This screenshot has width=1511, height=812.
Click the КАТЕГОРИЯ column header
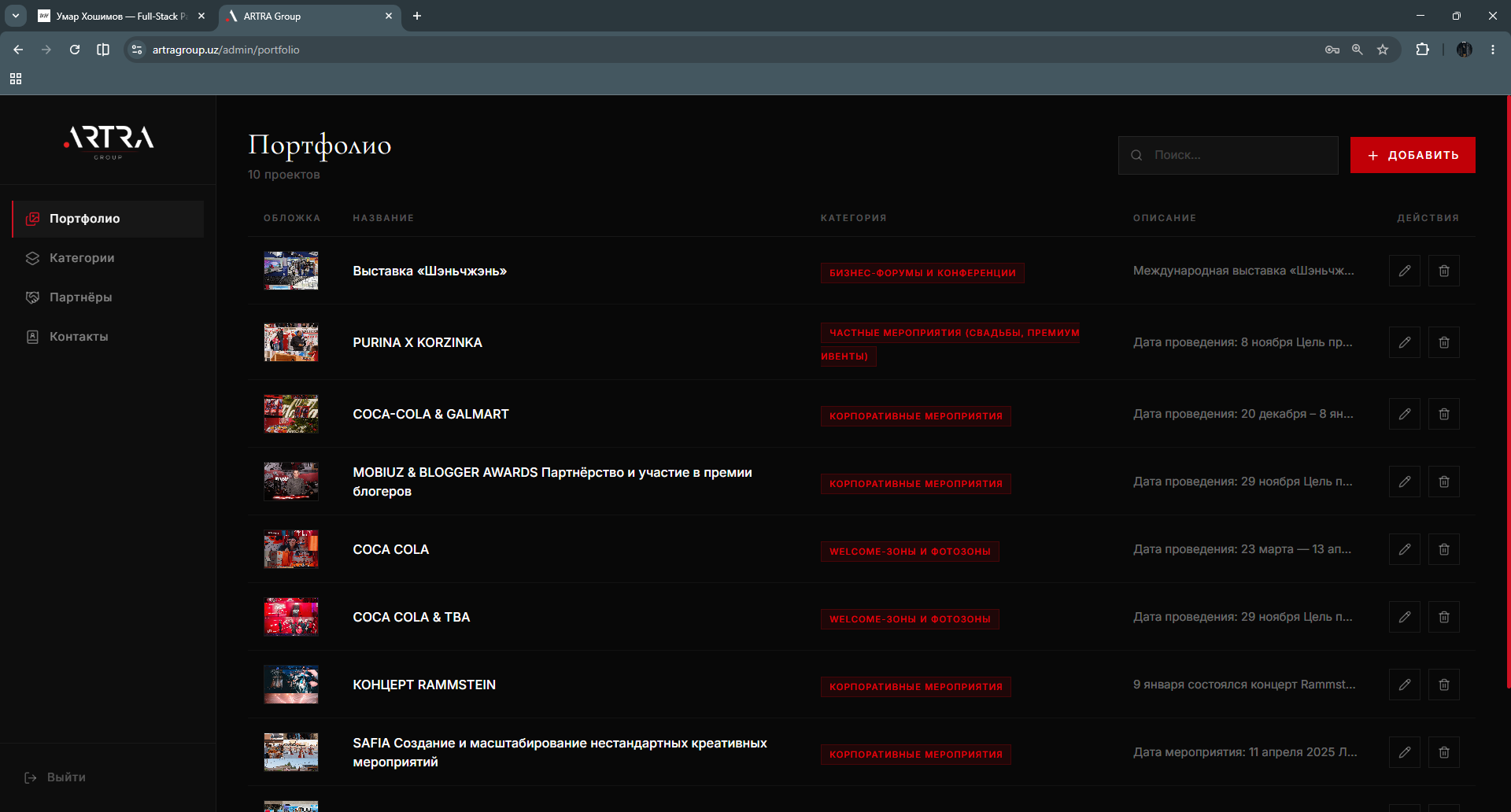(x=854, y=218)
